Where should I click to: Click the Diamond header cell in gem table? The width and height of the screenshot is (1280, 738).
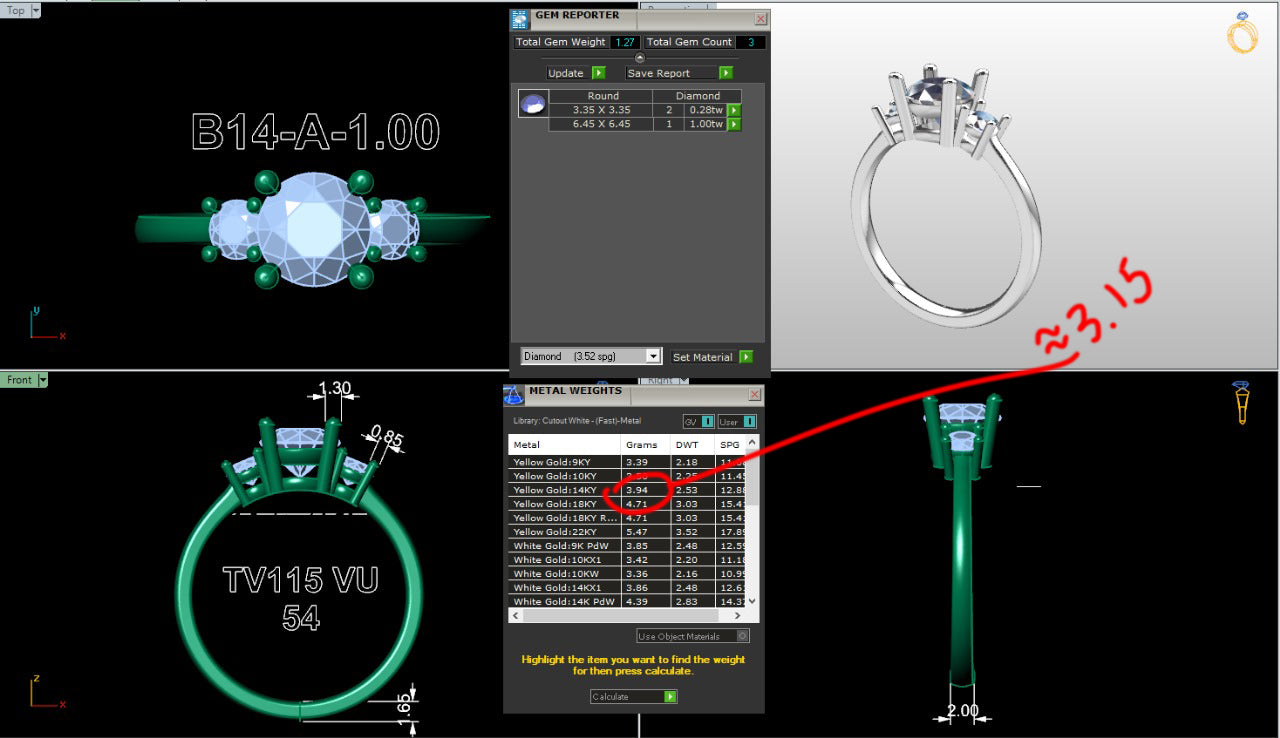698,96
